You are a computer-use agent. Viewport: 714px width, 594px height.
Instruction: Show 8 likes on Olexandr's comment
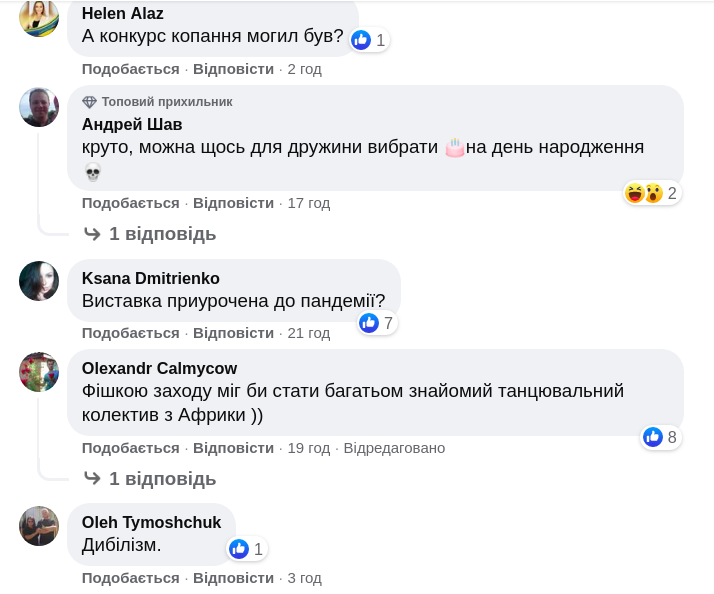pos(660,437)
